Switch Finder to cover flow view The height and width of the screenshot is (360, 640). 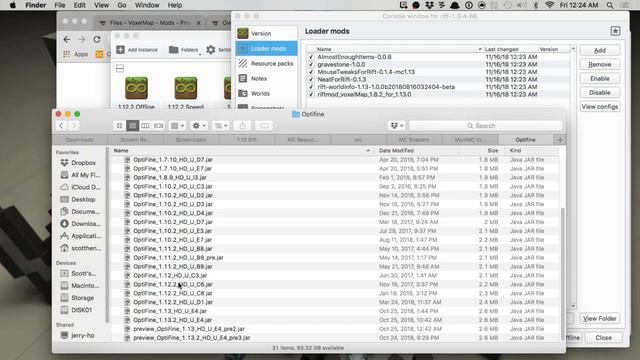(x=158, y=126)
